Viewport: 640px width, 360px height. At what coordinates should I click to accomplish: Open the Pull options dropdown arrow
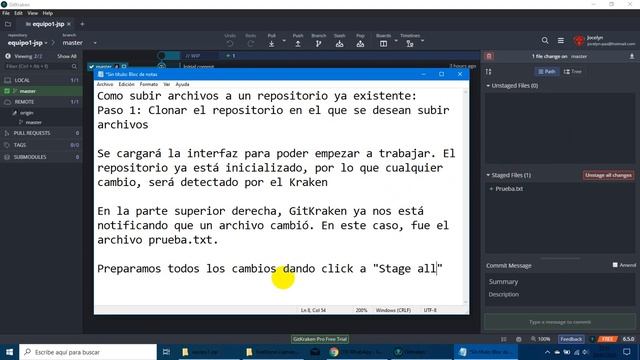click(x=284, y=41)
